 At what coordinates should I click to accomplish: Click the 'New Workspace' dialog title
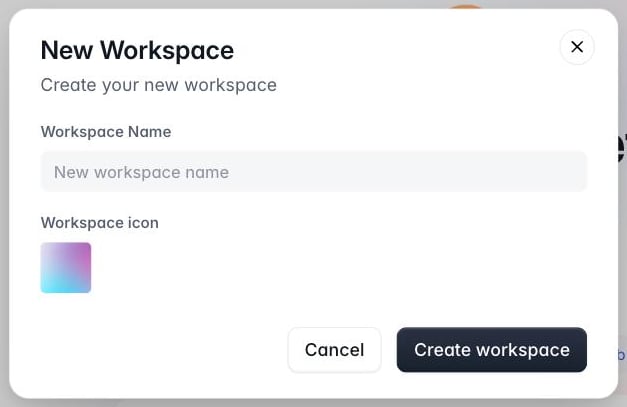click(137, 50)
